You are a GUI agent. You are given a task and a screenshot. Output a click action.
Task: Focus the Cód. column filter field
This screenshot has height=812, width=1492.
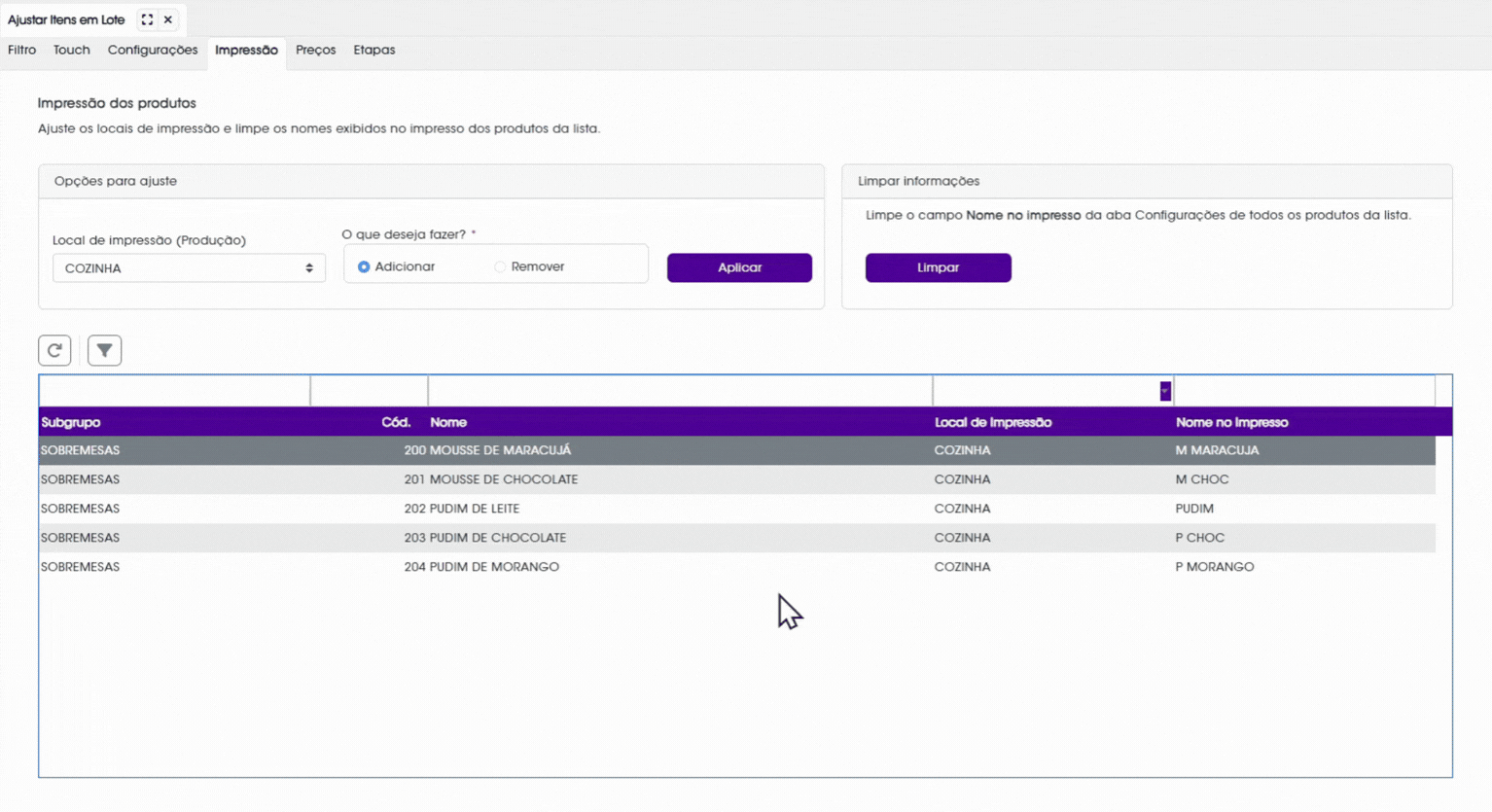370,391
